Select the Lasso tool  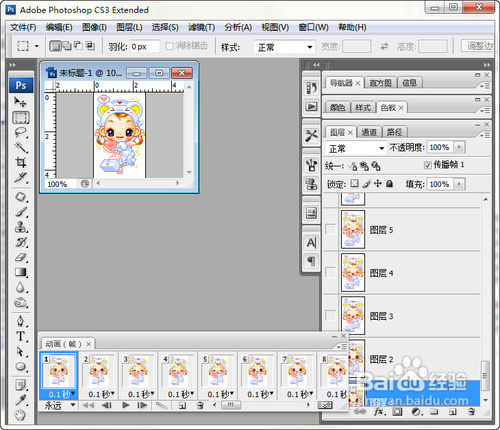pos(21,132)
